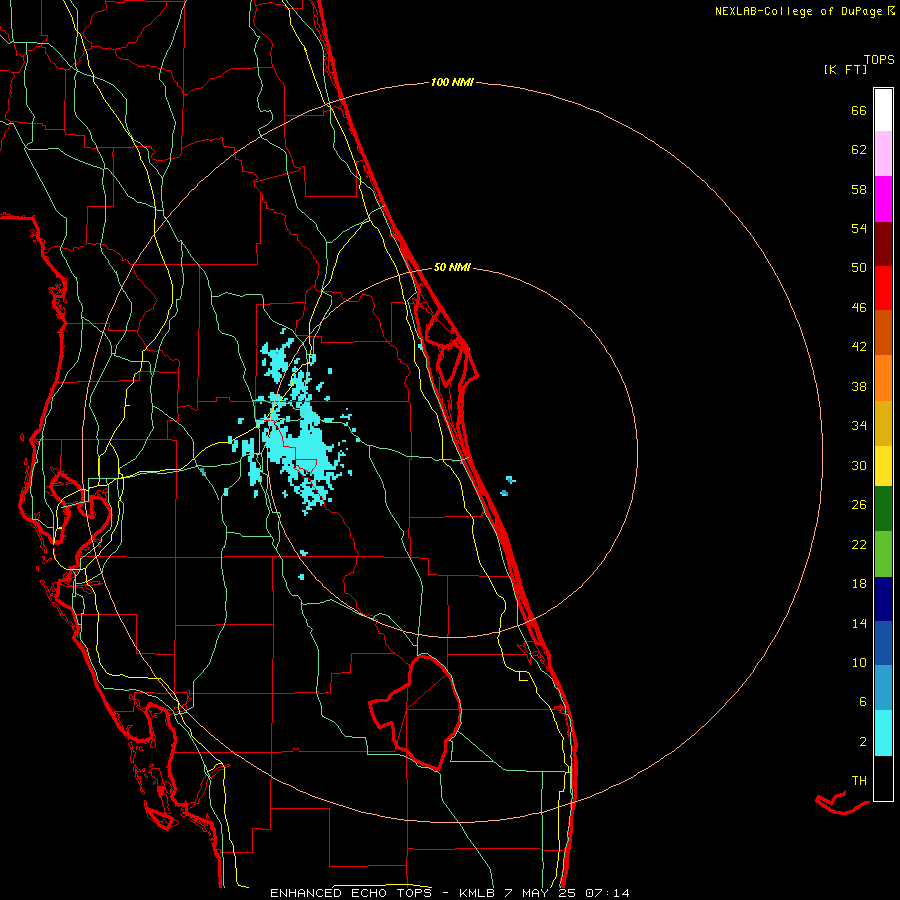Image resolution: width=900 pixels, height=900 pixels.
Task: Click the 'TH' legend label
Action: [x=859, y=781]
